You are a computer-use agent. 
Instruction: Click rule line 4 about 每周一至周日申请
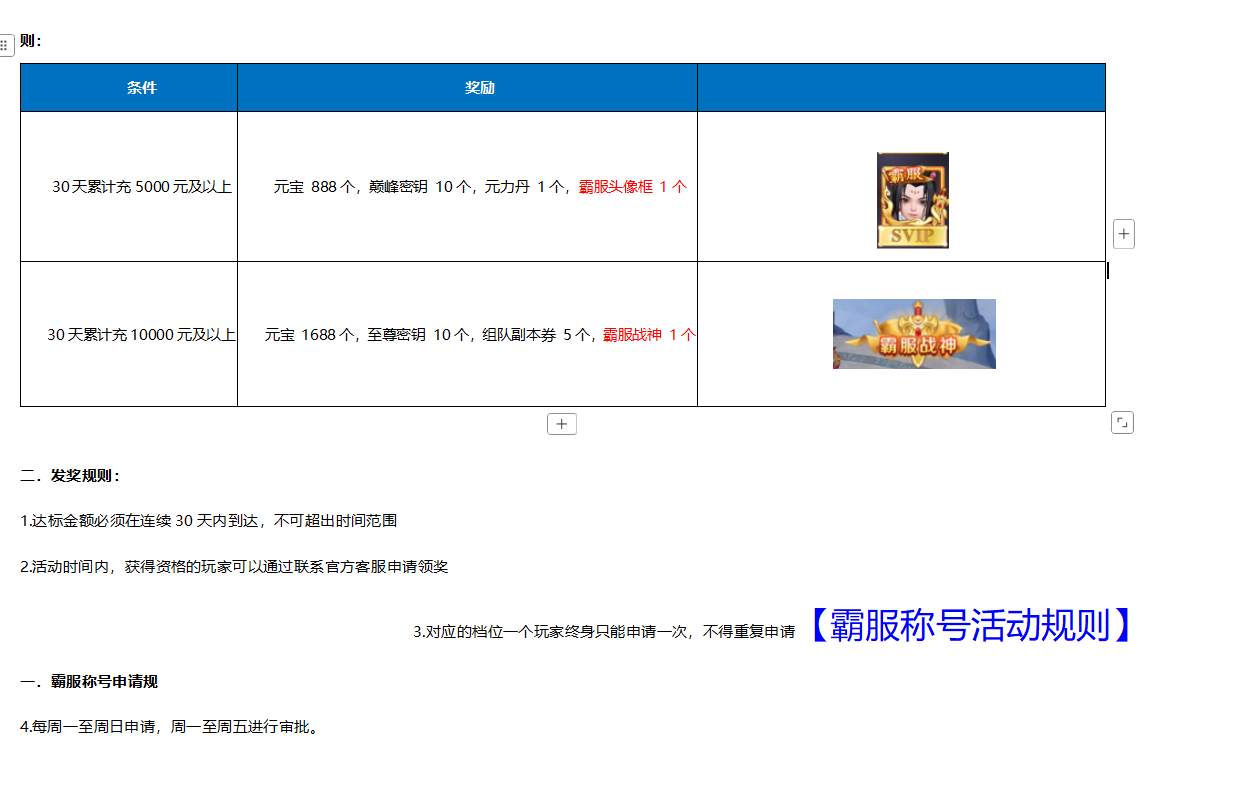click(169, 728)
